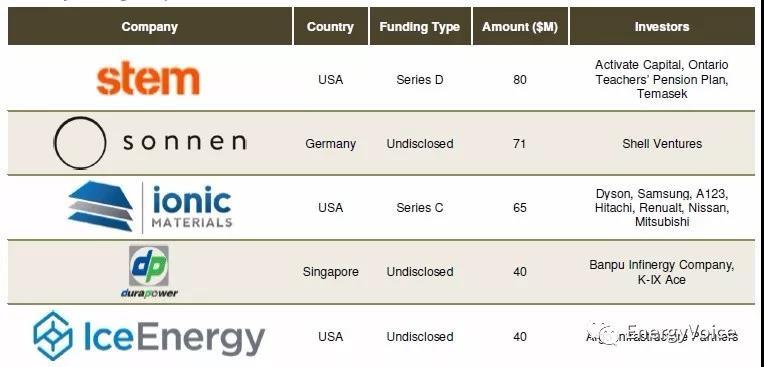764x367 pixels.
Task: Select the Company column header
Action: 150,26
